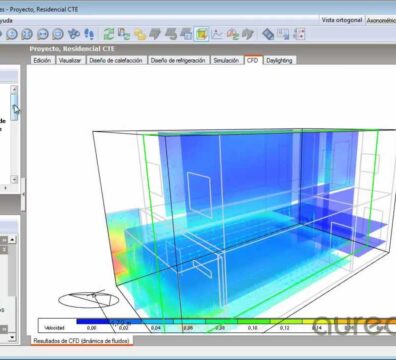Click the highlighted yellow-green box toolbar icon
Screen dimensions: 396x360
[x=201, y=34]
